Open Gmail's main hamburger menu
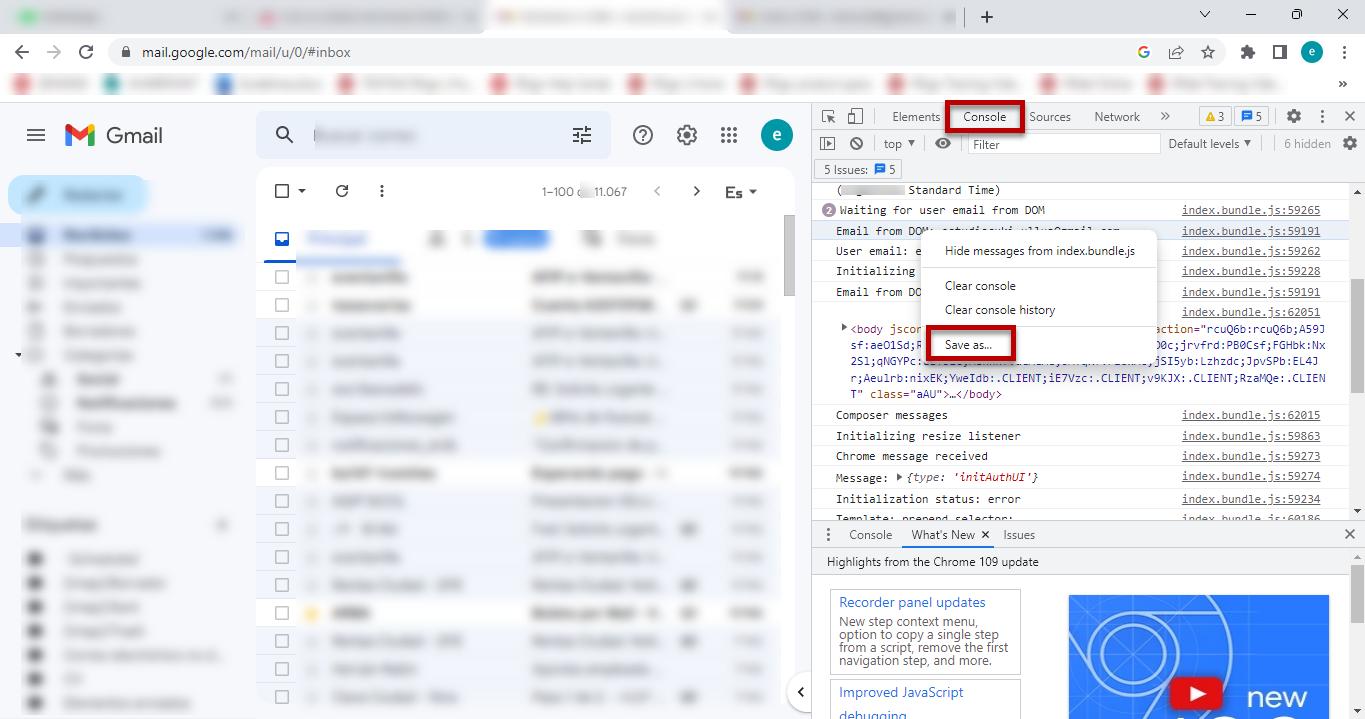1365x719 pixels. tap(35, 135)
